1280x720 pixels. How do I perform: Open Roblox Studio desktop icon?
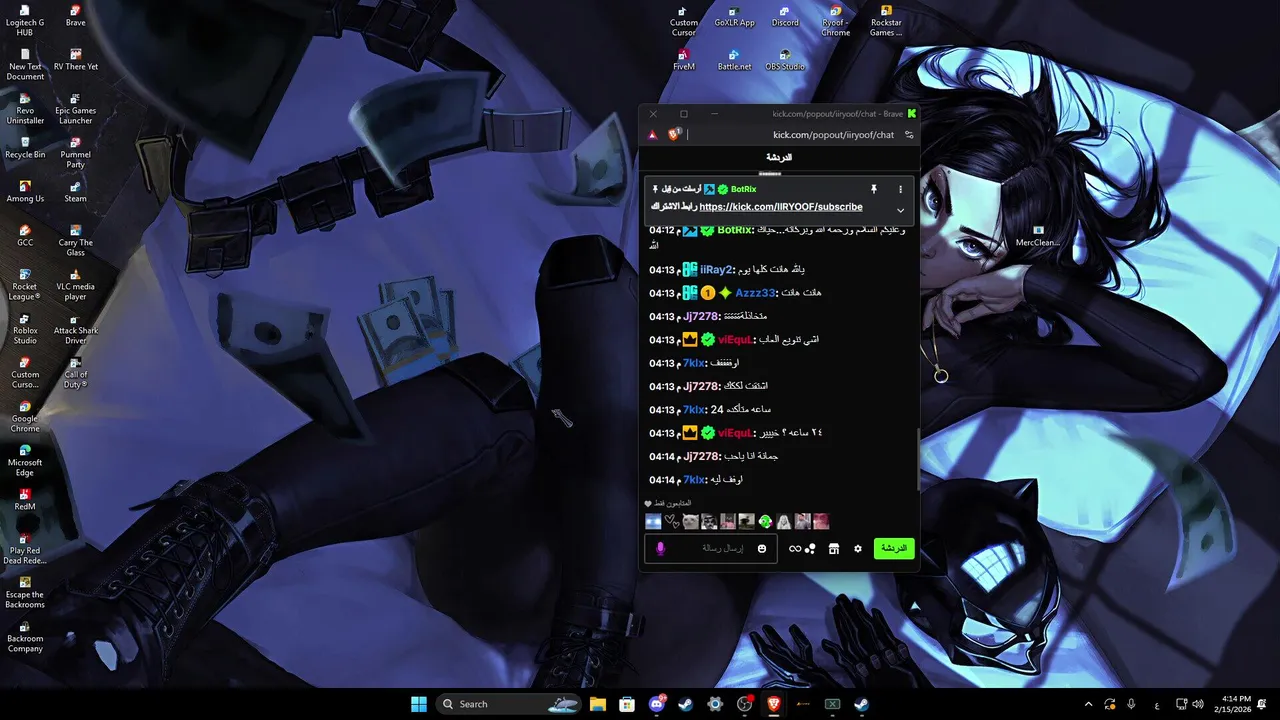24,328
